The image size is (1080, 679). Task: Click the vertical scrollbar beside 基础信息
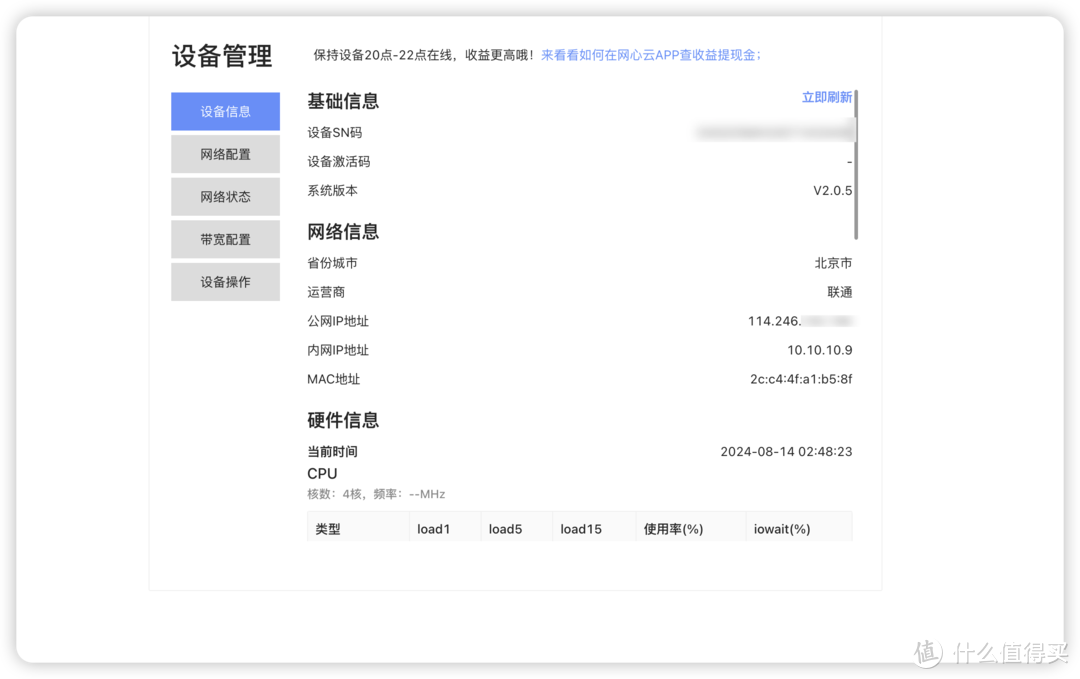tap(857, 165)
